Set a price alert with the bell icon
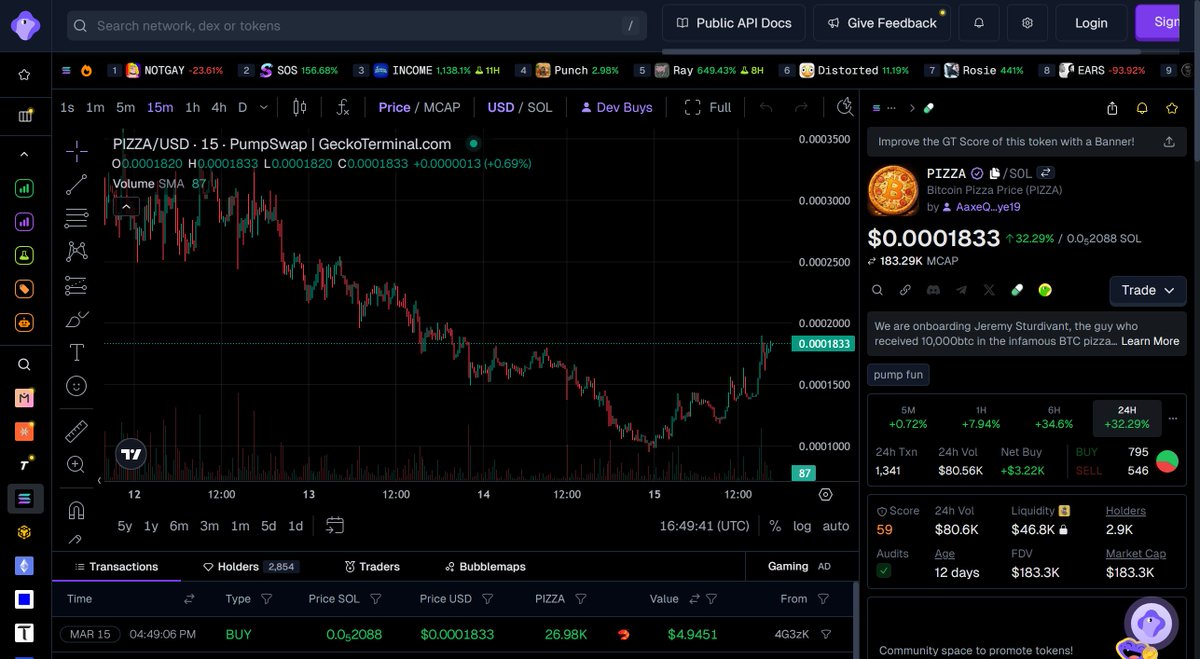The width and height of the screenshot is (1200, 659). [1142, 108]
